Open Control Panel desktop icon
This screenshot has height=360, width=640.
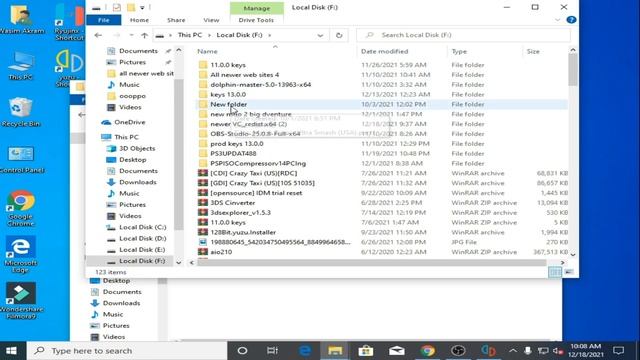click(x=20, y=160)
